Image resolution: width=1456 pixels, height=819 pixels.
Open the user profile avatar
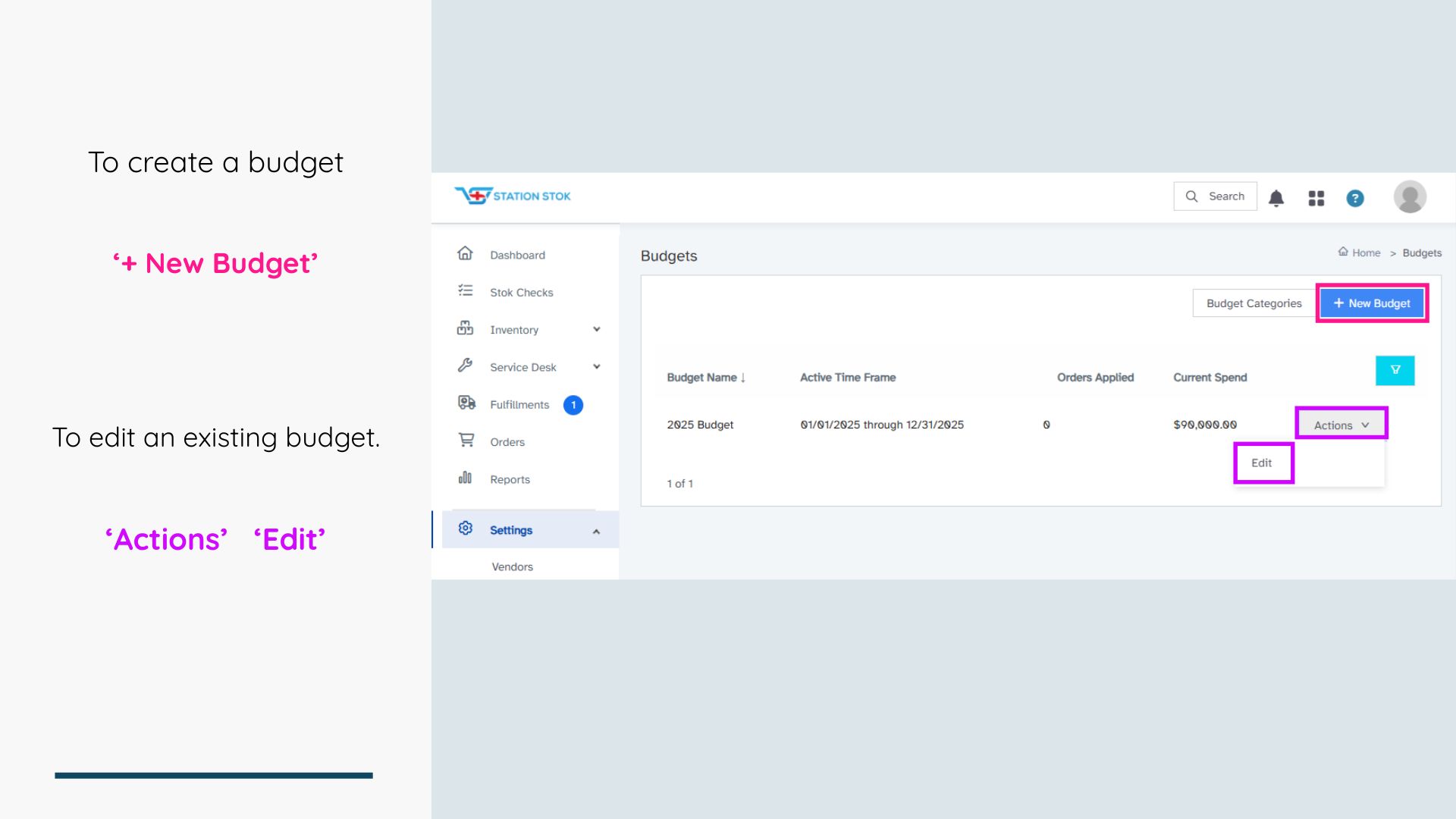pyautogui.click(x=1409, y=196)
